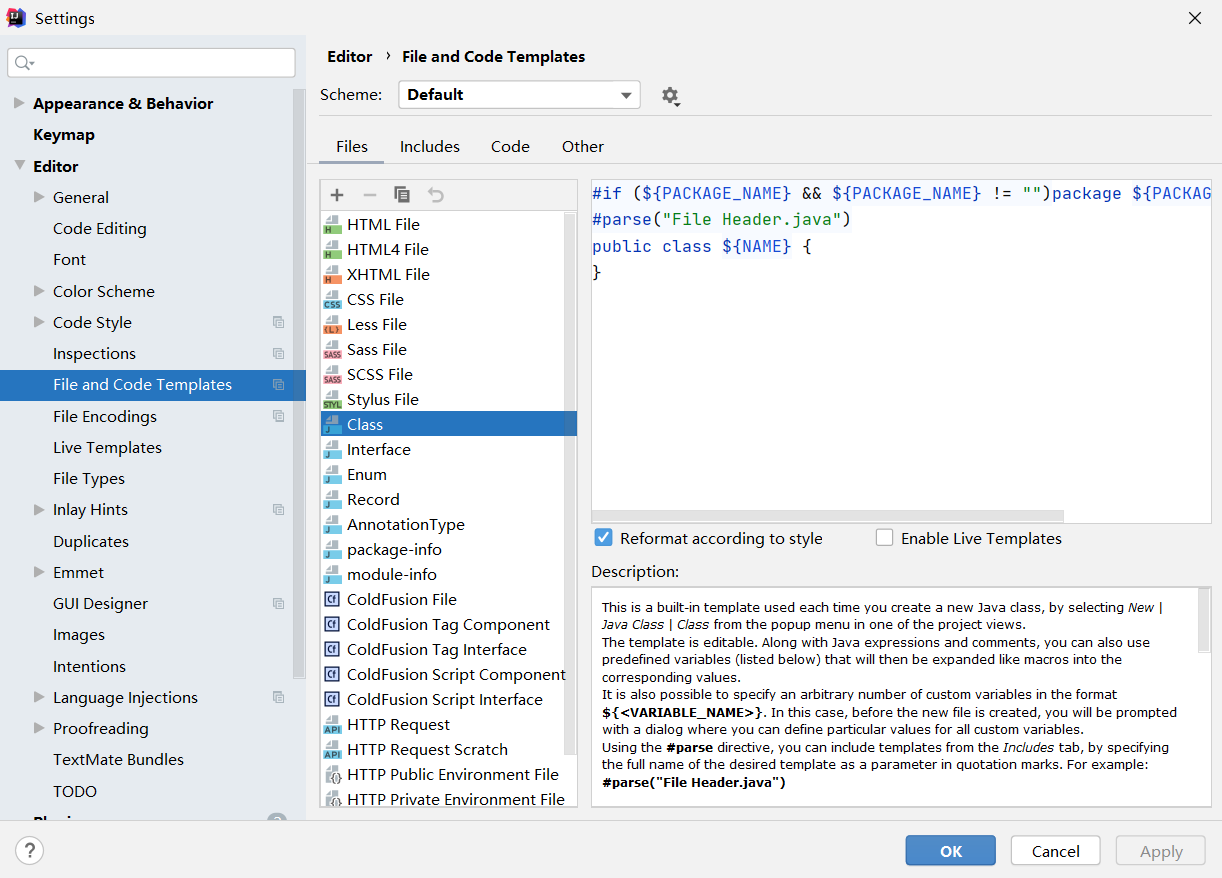Image resolution: width=1222 pixels, height=878 pixels.
Task: Click the Less File template icon
Action: (x=332, y=325)
